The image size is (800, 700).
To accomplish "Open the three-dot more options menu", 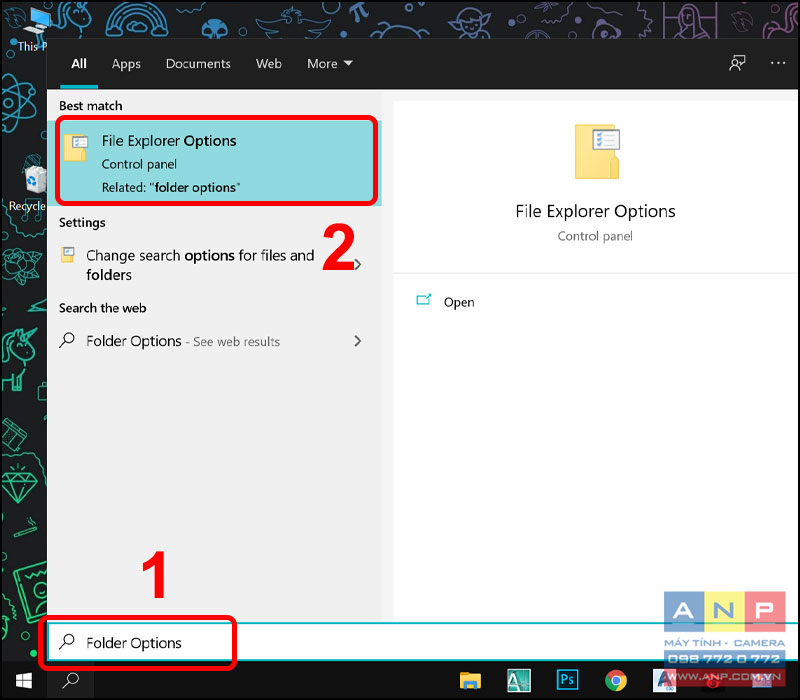I will [x=778, y=63].
